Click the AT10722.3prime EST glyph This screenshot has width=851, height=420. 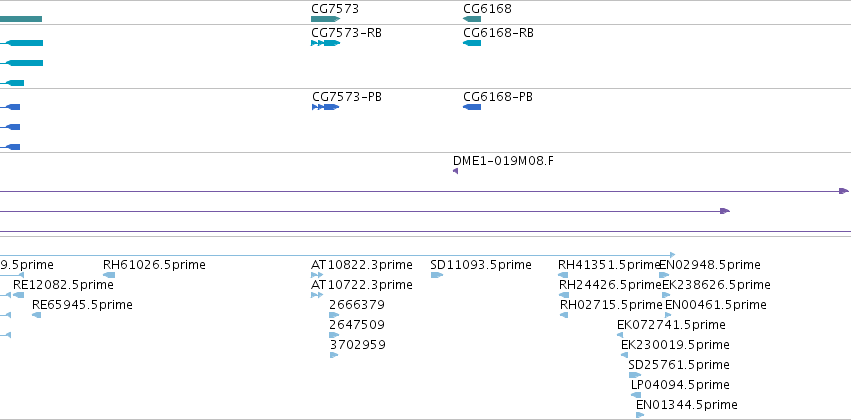[317, 295]
